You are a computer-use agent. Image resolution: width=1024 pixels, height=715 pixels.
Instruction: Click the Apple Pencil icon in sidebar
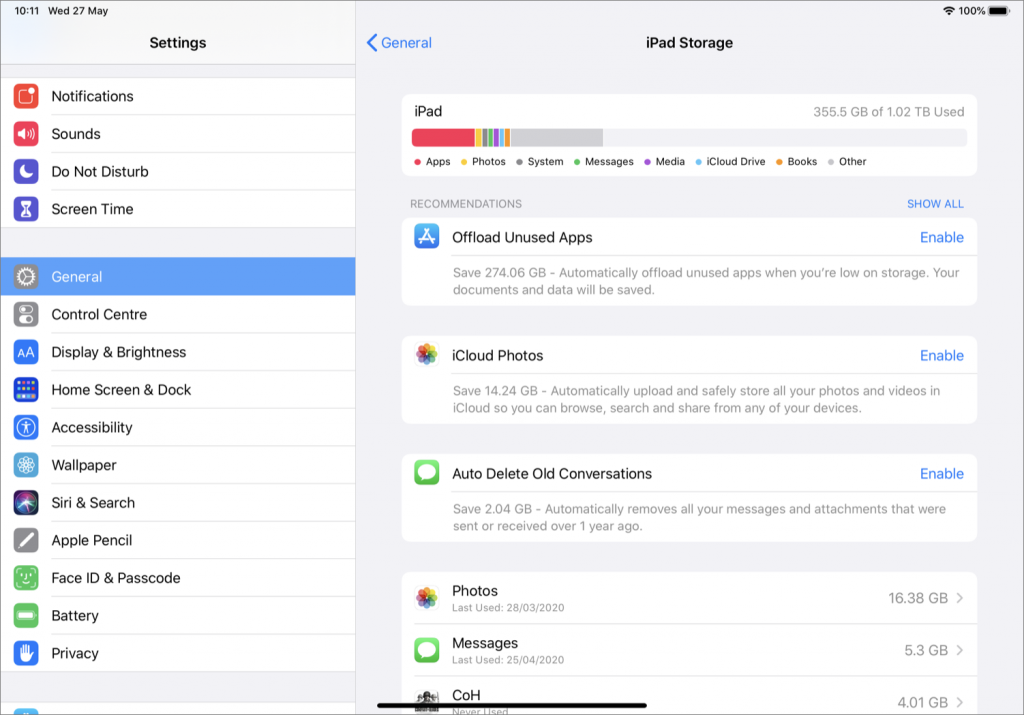click(25, 540)
